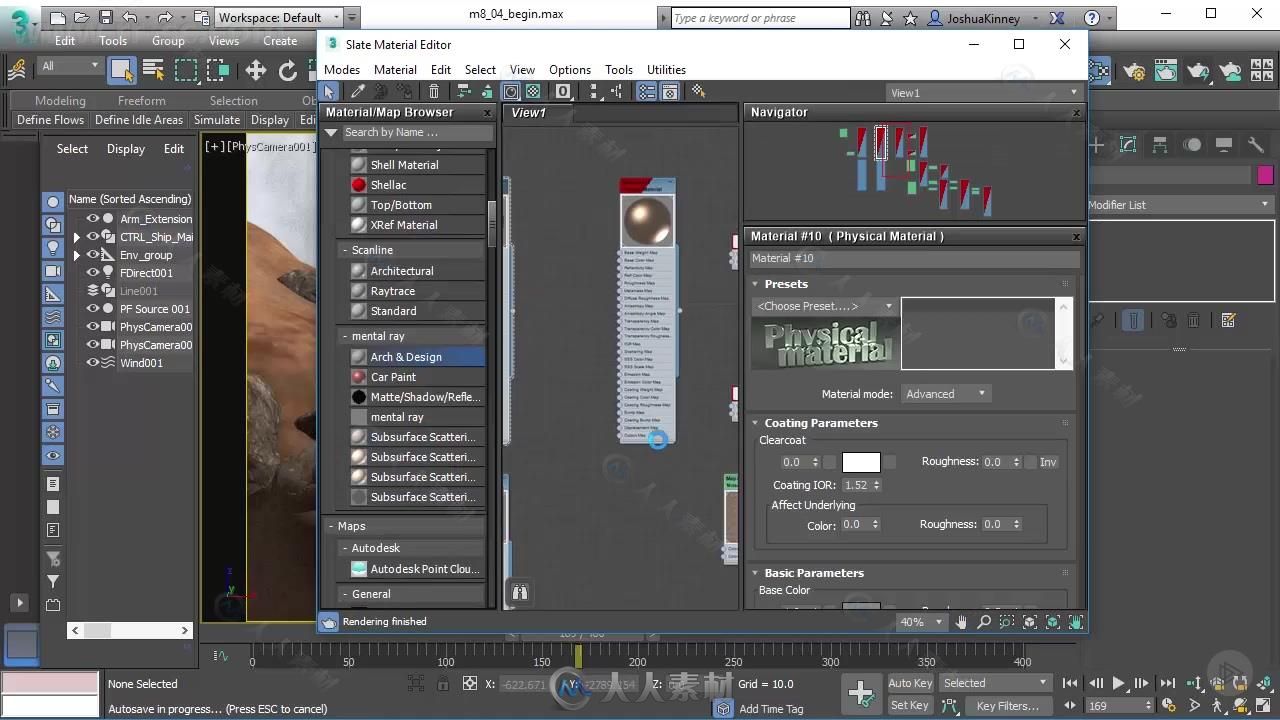Screen dimensions: 1280x720
Task: Collapse the Coating Parameters rollout
Action: click(x=820, y=423)
